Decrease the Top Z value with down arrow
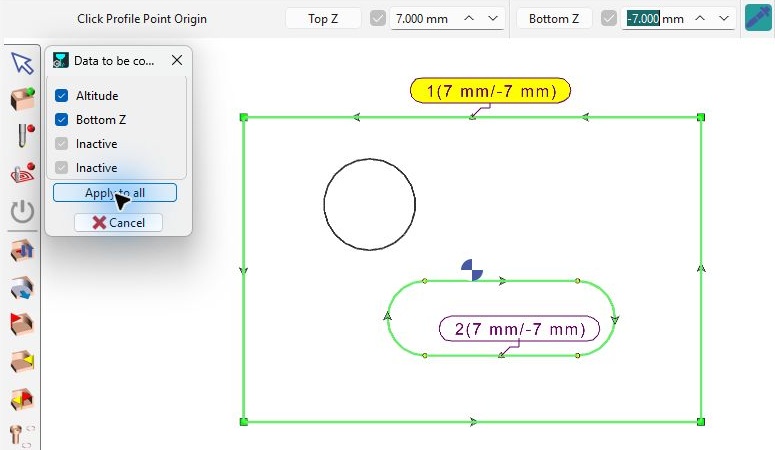The image size is (775, 450). point(493,18)
